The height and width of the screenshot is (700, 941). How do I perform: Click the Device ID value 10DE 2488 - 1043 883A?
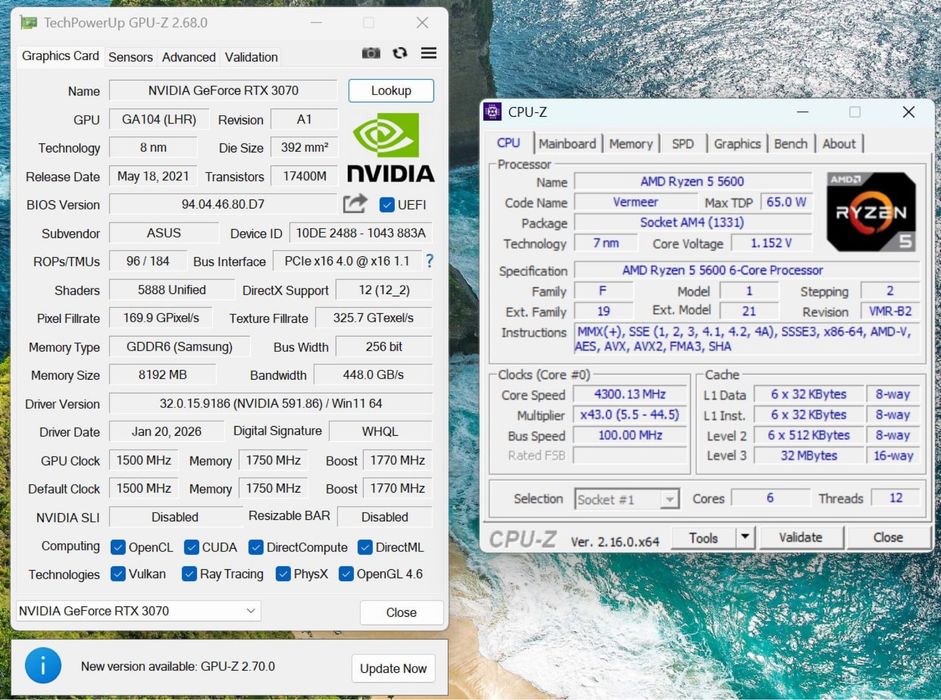tap(361, 233)
